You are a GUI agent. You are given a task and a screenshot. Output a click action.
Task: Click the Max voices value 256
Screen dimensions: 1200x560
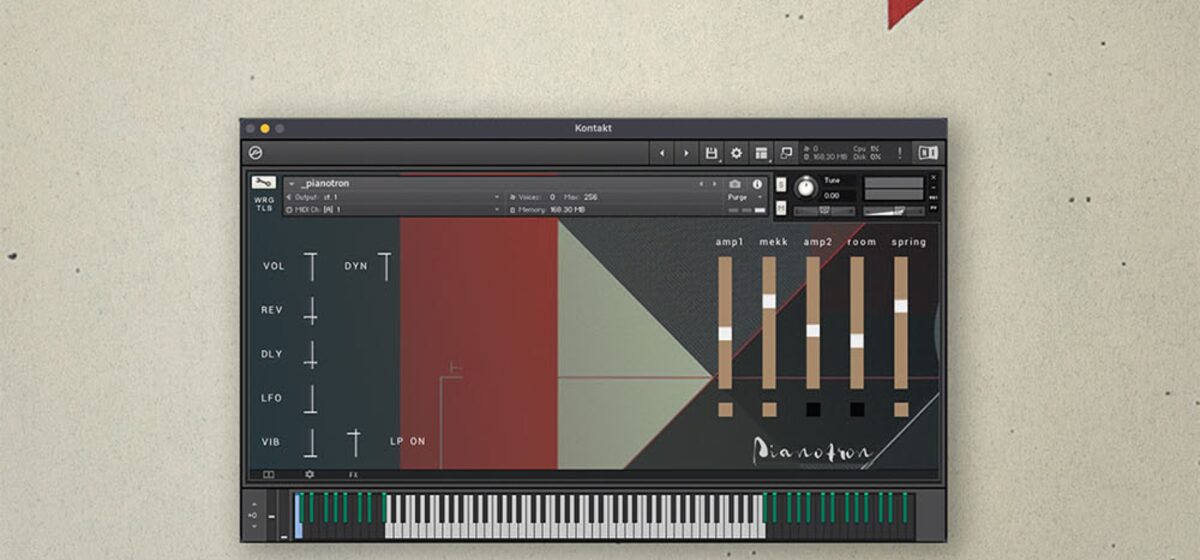(x=590, y=197)
